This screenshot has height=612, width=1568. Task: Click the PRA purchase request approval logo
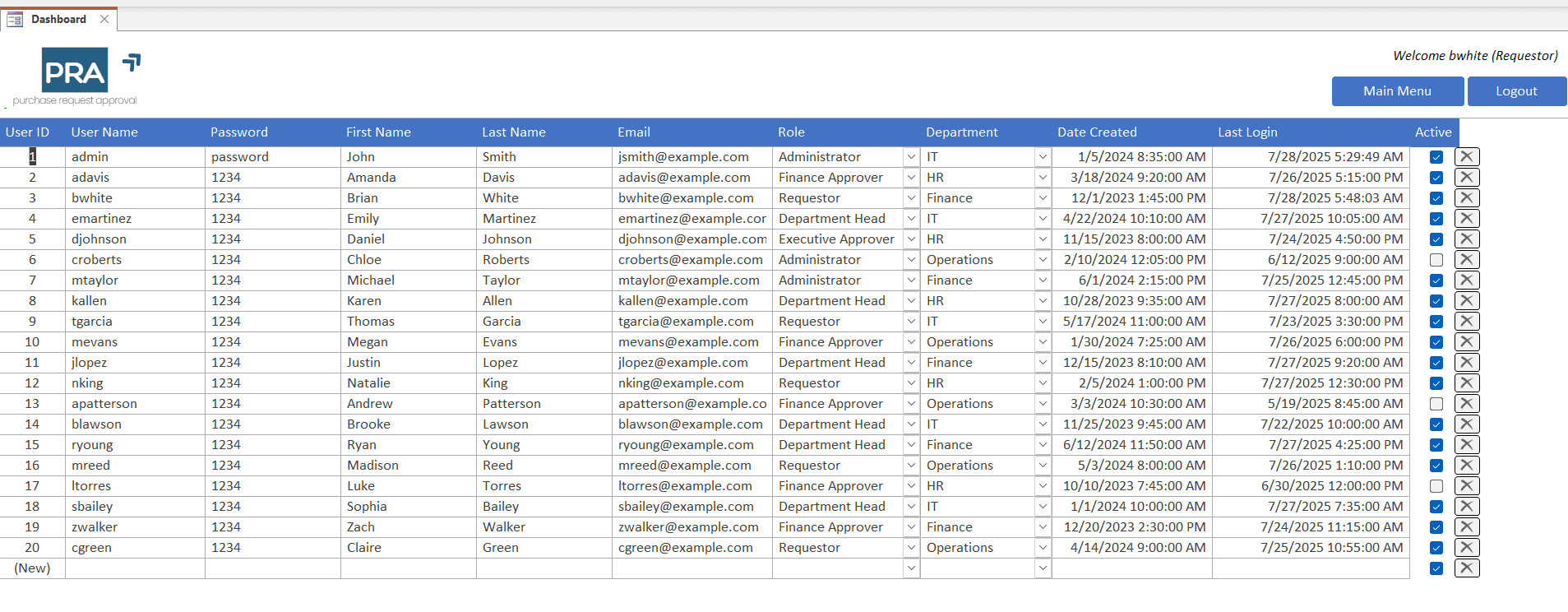76,76
